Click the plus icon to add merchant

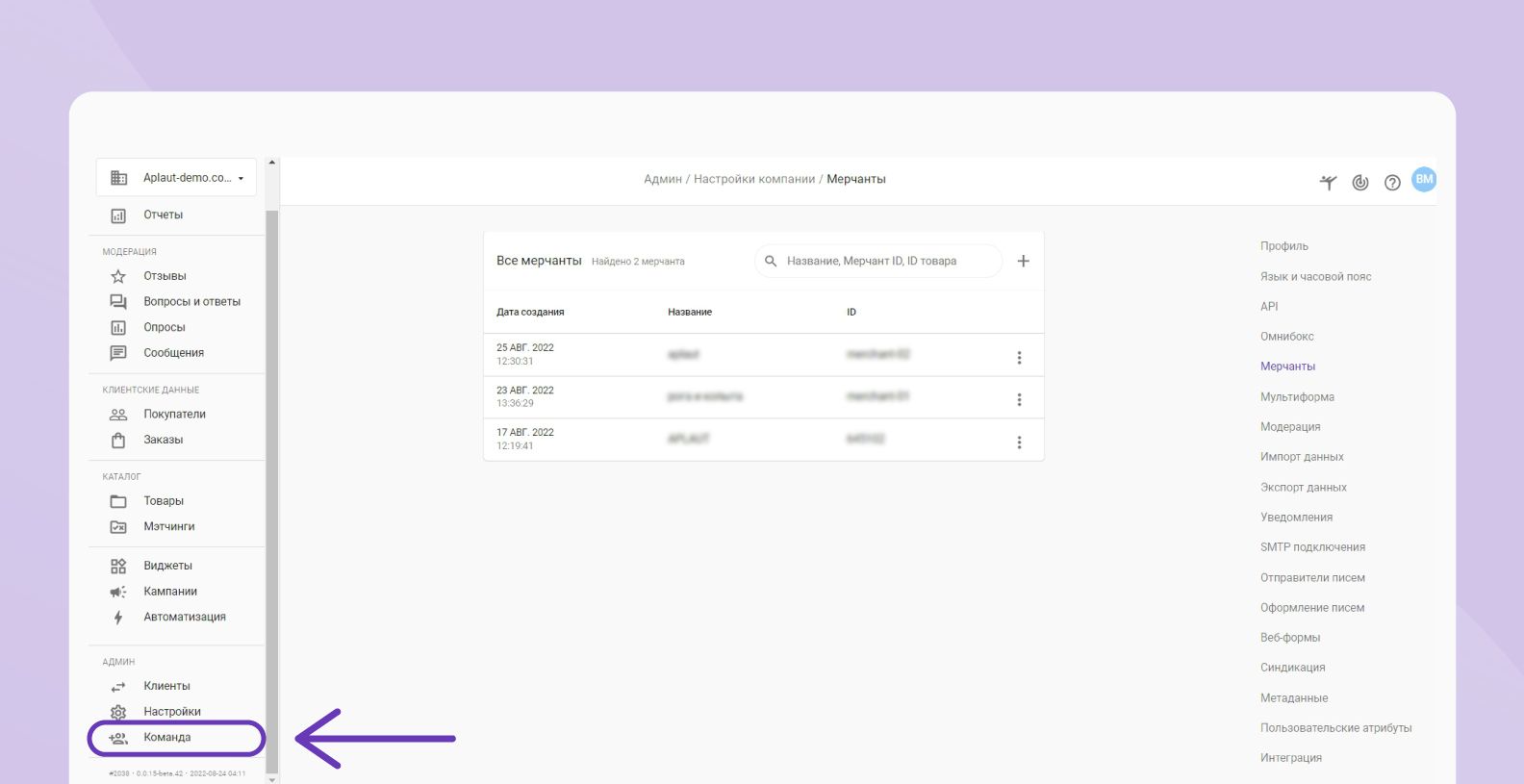pyautogui.click(x=1023, y=261)
